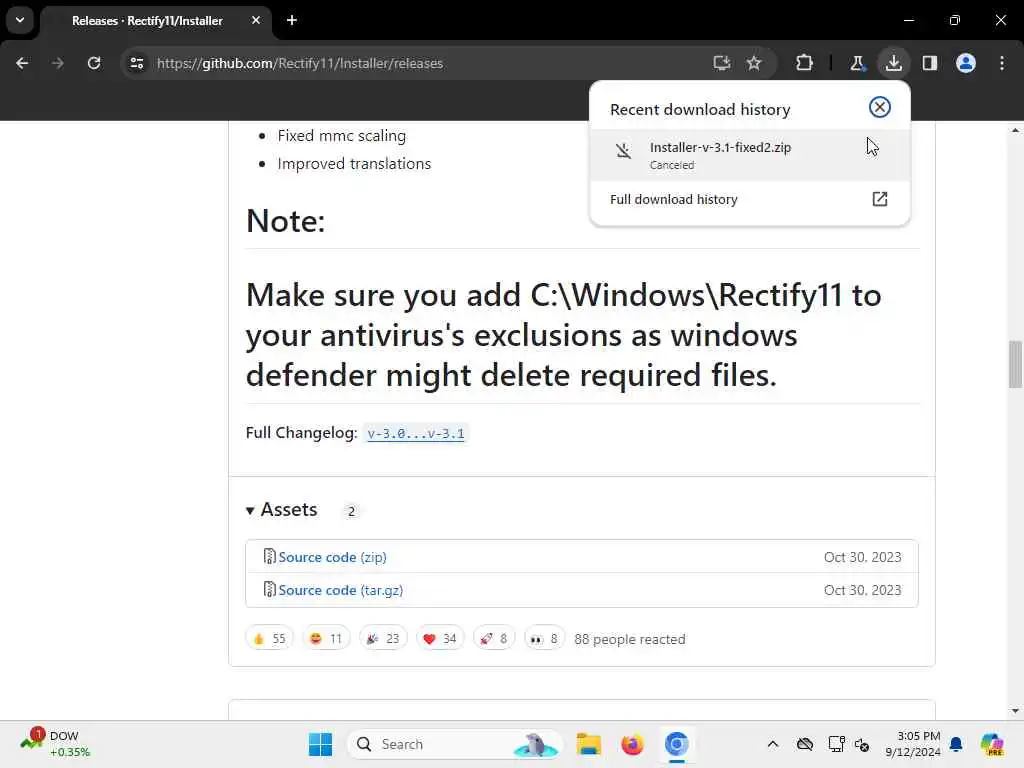
Task: Select Installer-v-3.1-fixed2.zip download entry
Action: pyautogui.click(x=750, y=155)
